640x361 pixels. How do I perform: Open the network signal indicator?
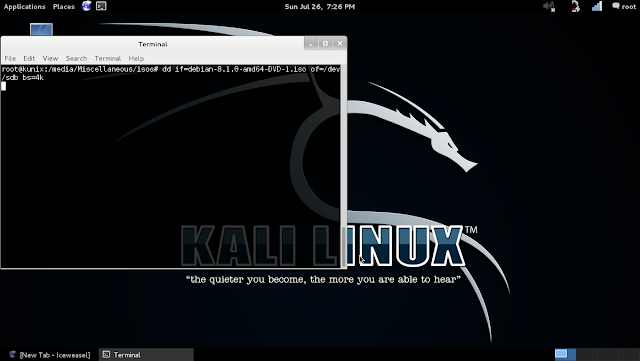click(597, 6)
